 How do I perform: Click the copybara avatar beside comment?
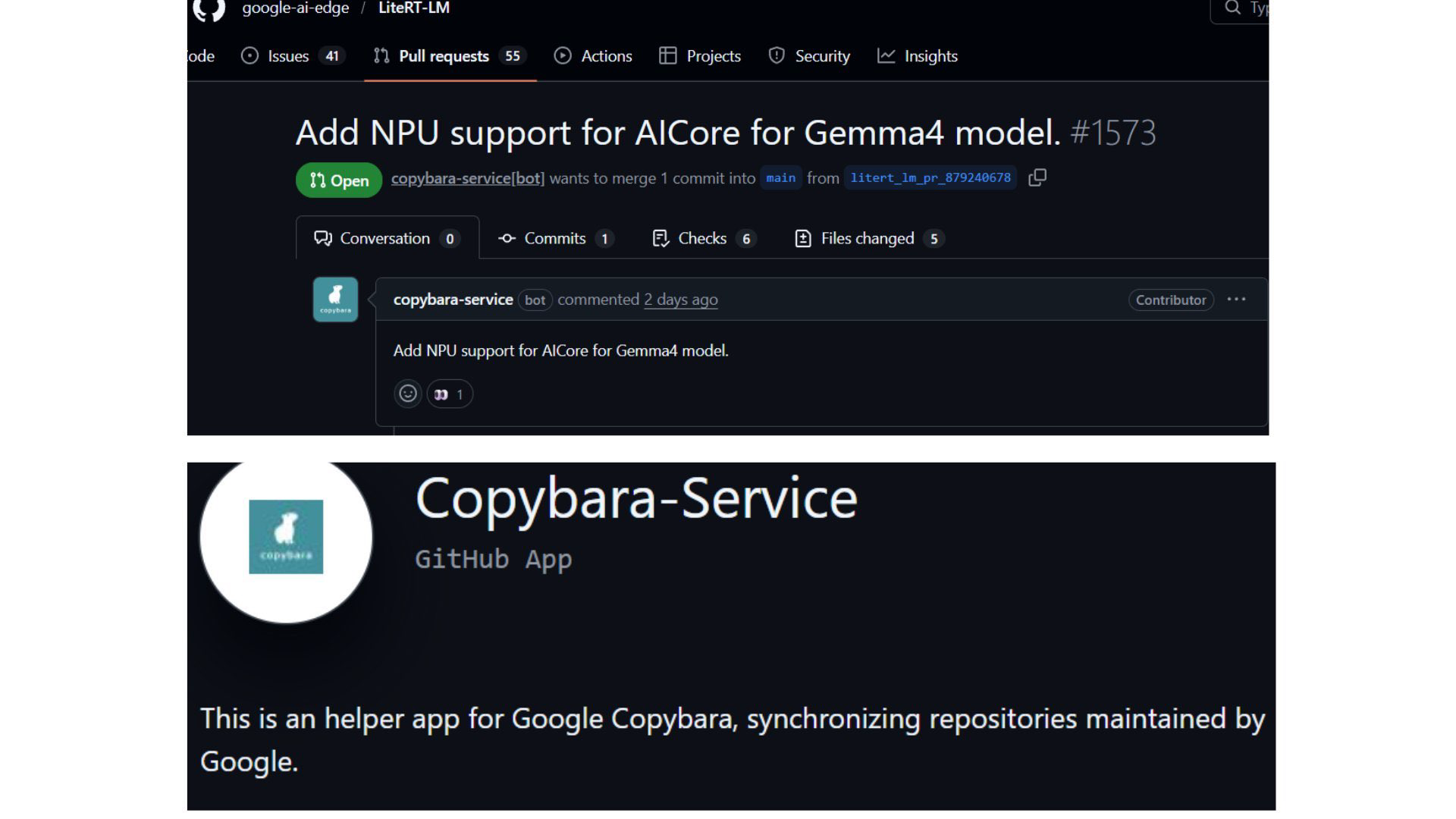[335, 300]
